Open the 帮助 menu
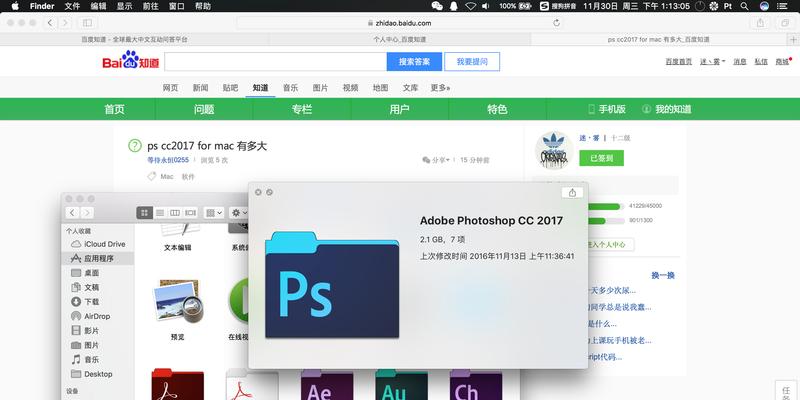The image size is (800, 400). click(x=203, y=6)
